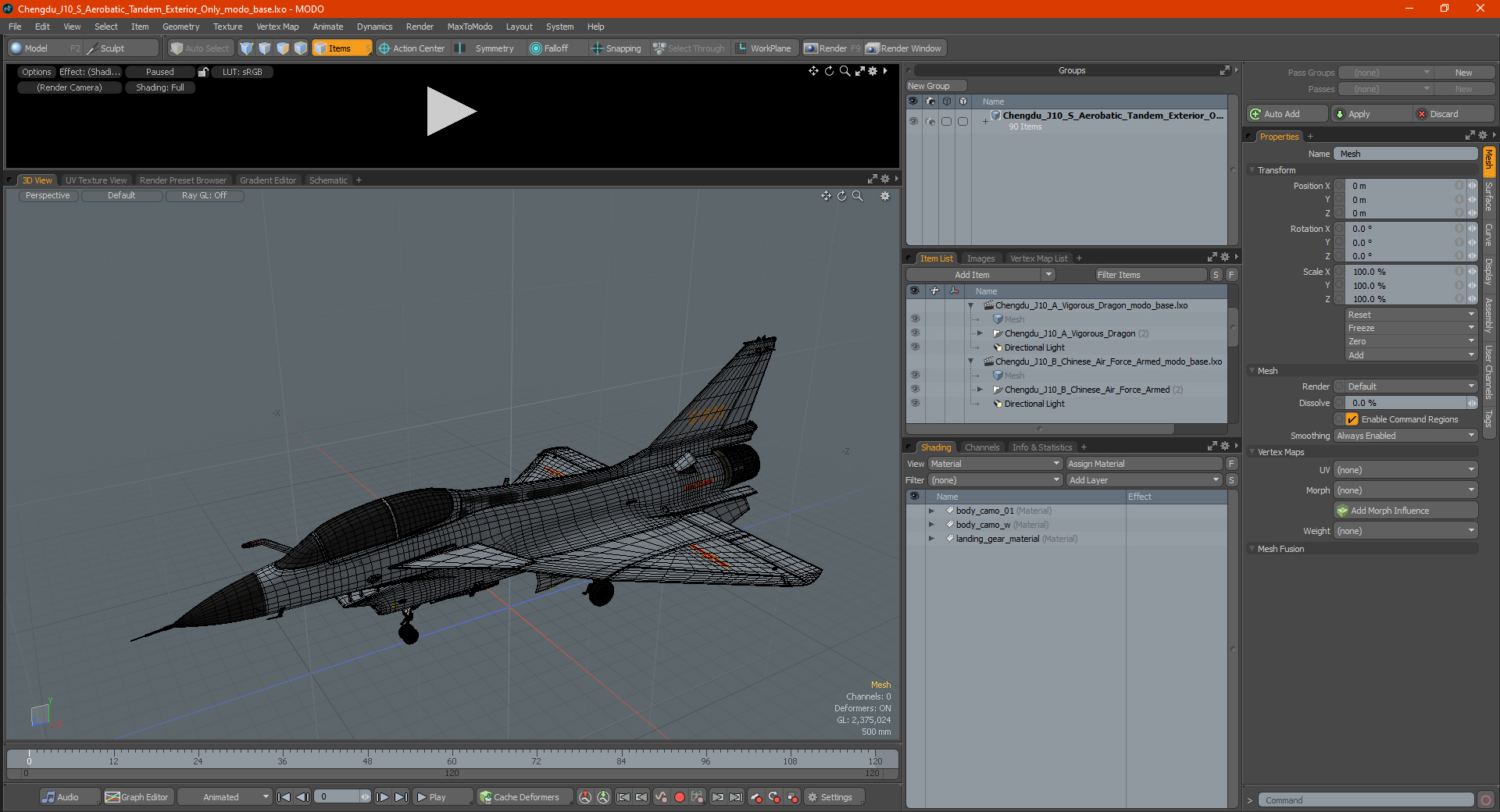The image size is (1500, 812).
Task: Step to previous frame
Action: [x=302, y=797]
